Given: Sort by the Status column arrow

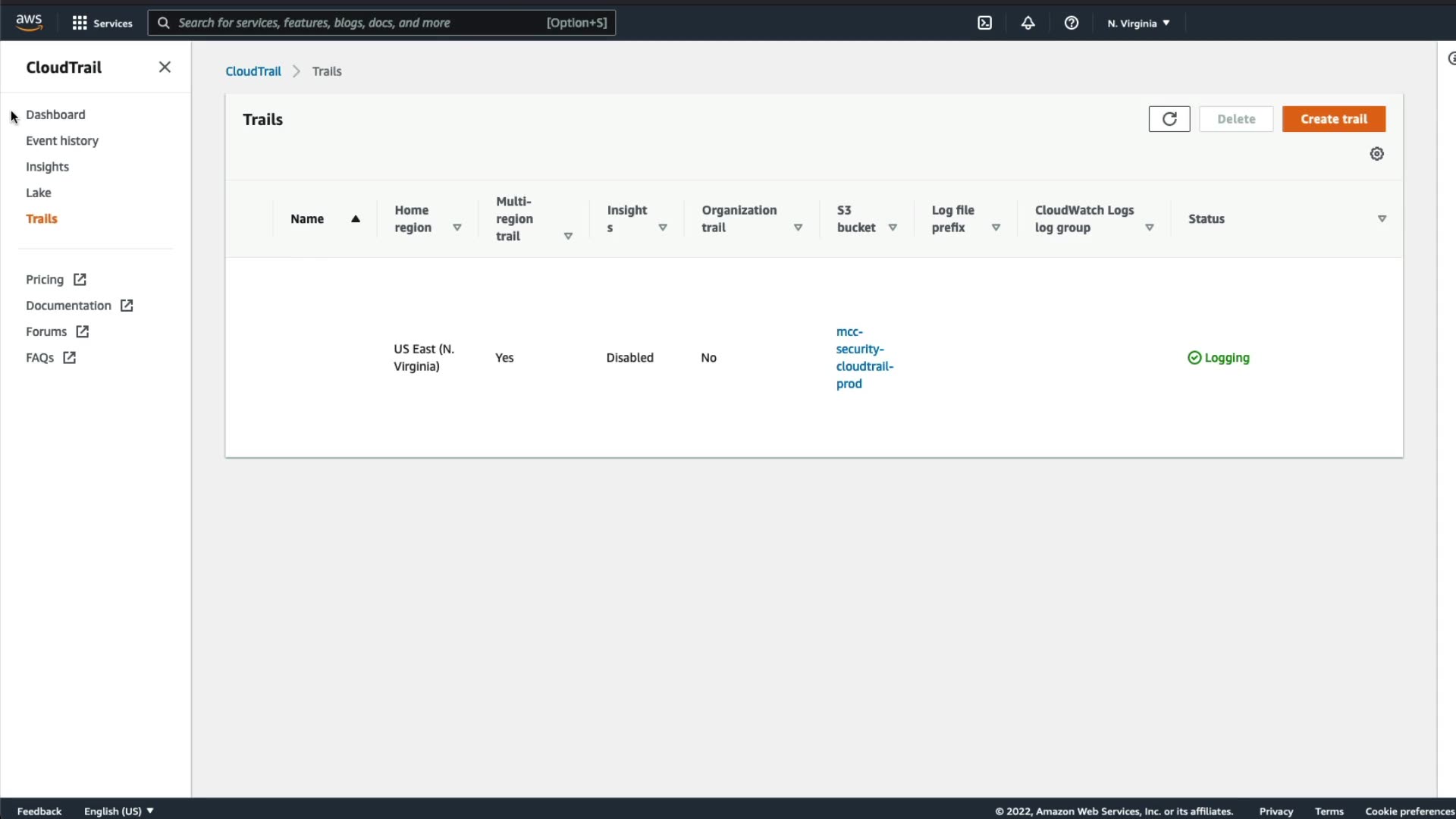Looking at the screenshot, I should coord(1382,219).
